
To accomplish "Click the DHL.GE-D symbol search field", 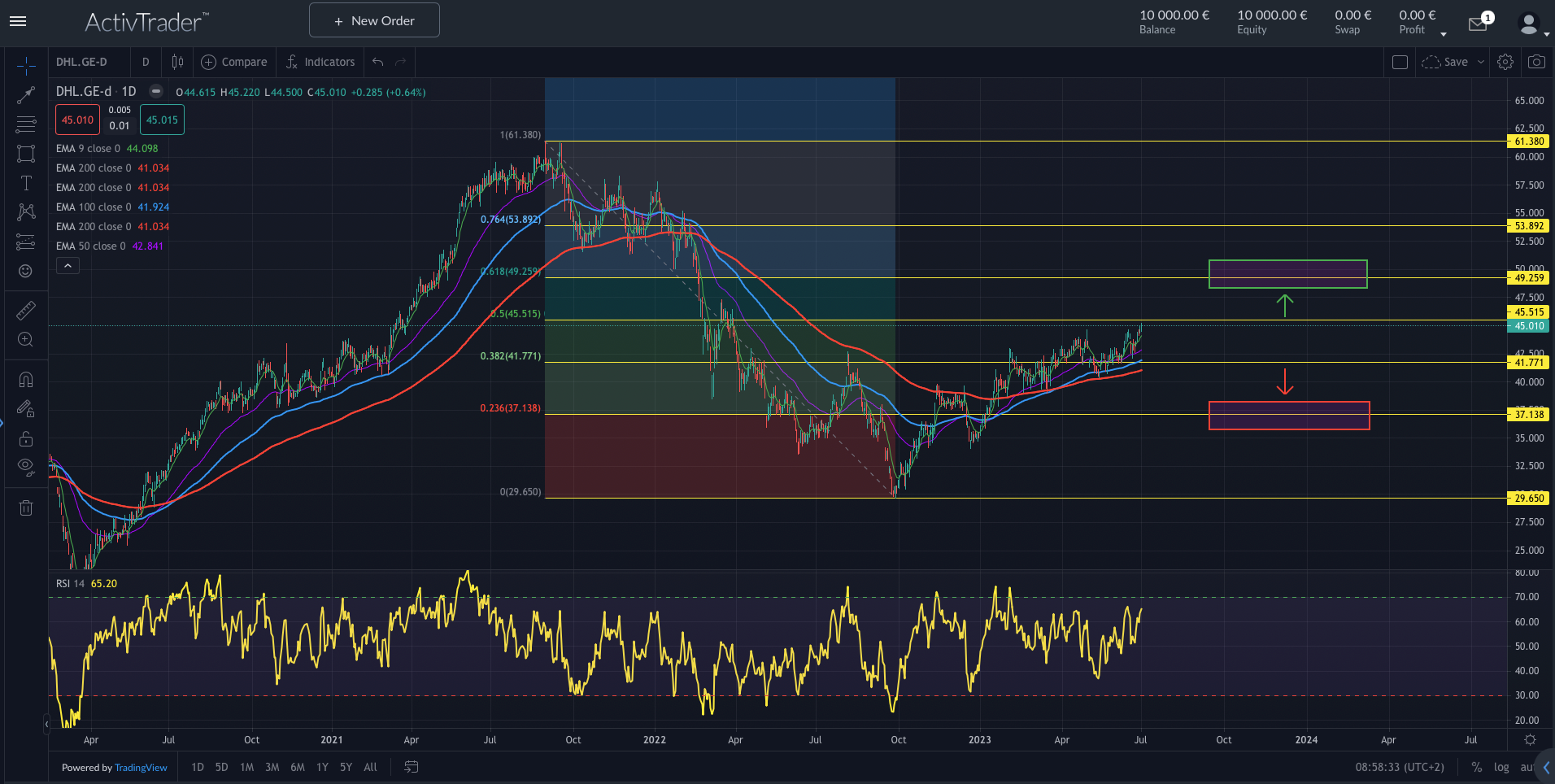I will click(81, 62).
